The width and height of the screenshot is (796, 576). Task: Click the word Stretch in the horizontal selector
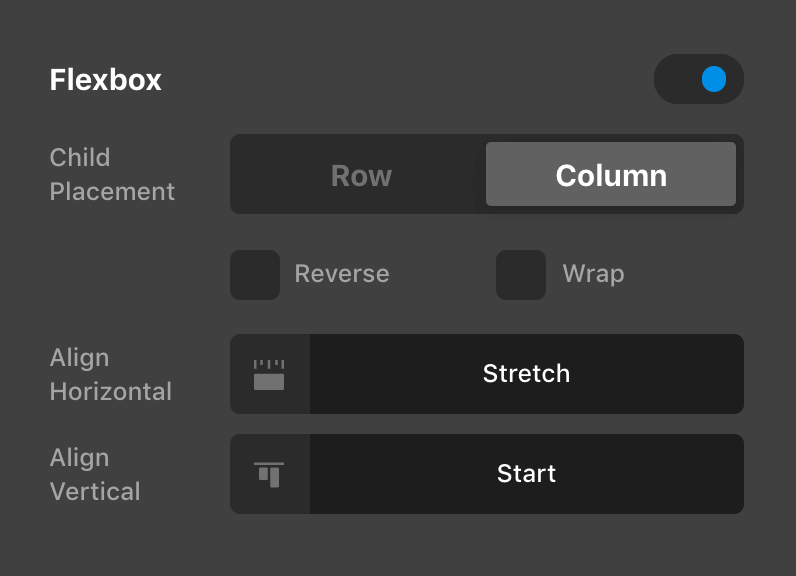[x=526, y=374]
